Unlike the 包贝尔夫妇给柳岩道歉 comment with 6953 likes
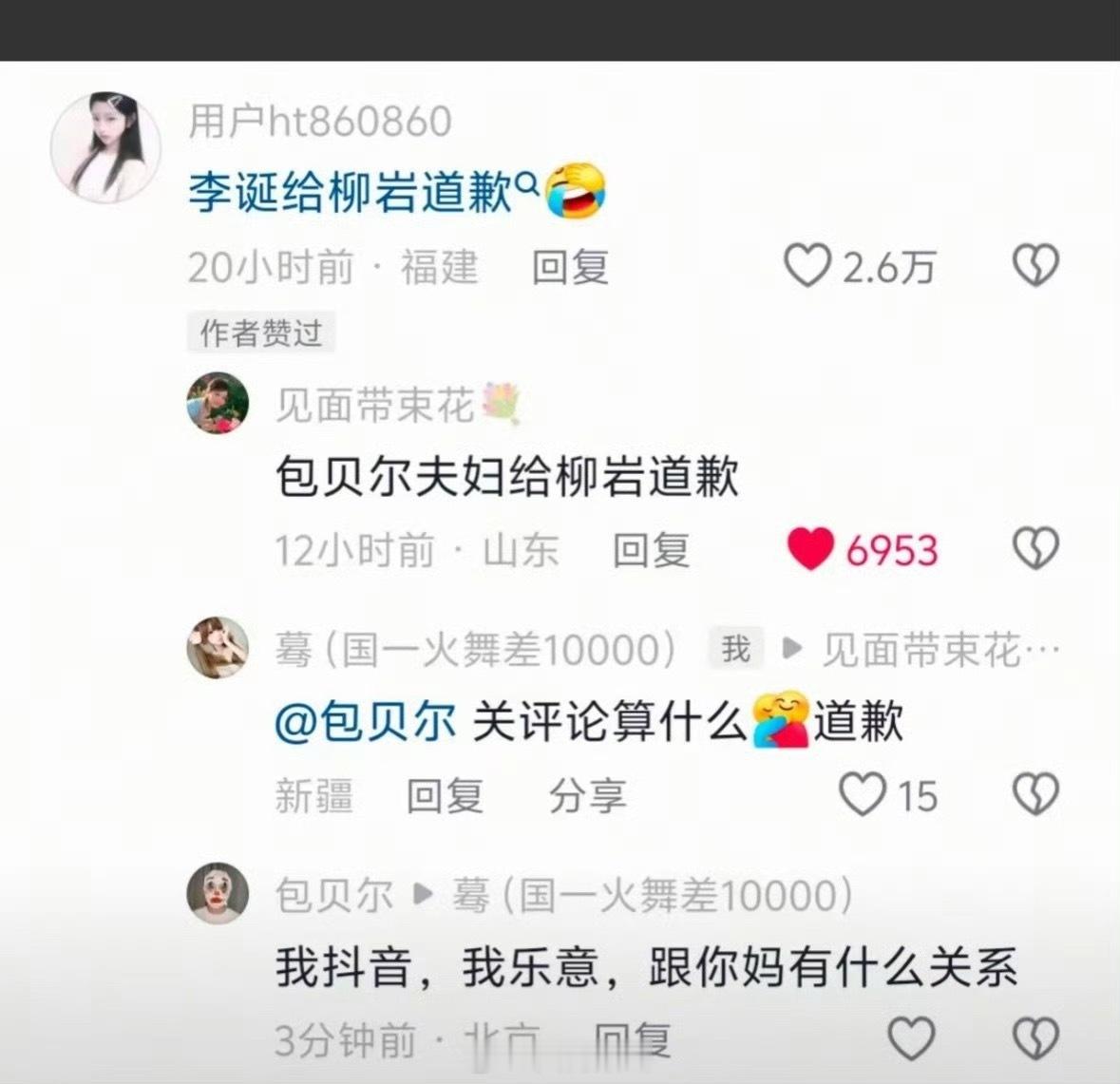 tap(810, 549)
